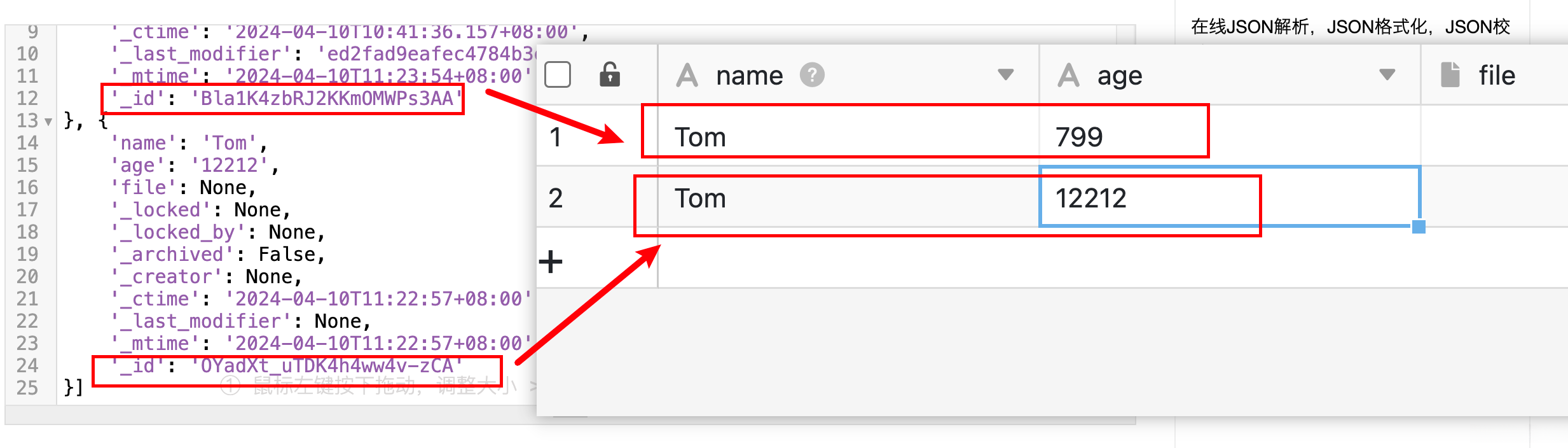Add a new row with the plus icon

pos(551,262)
